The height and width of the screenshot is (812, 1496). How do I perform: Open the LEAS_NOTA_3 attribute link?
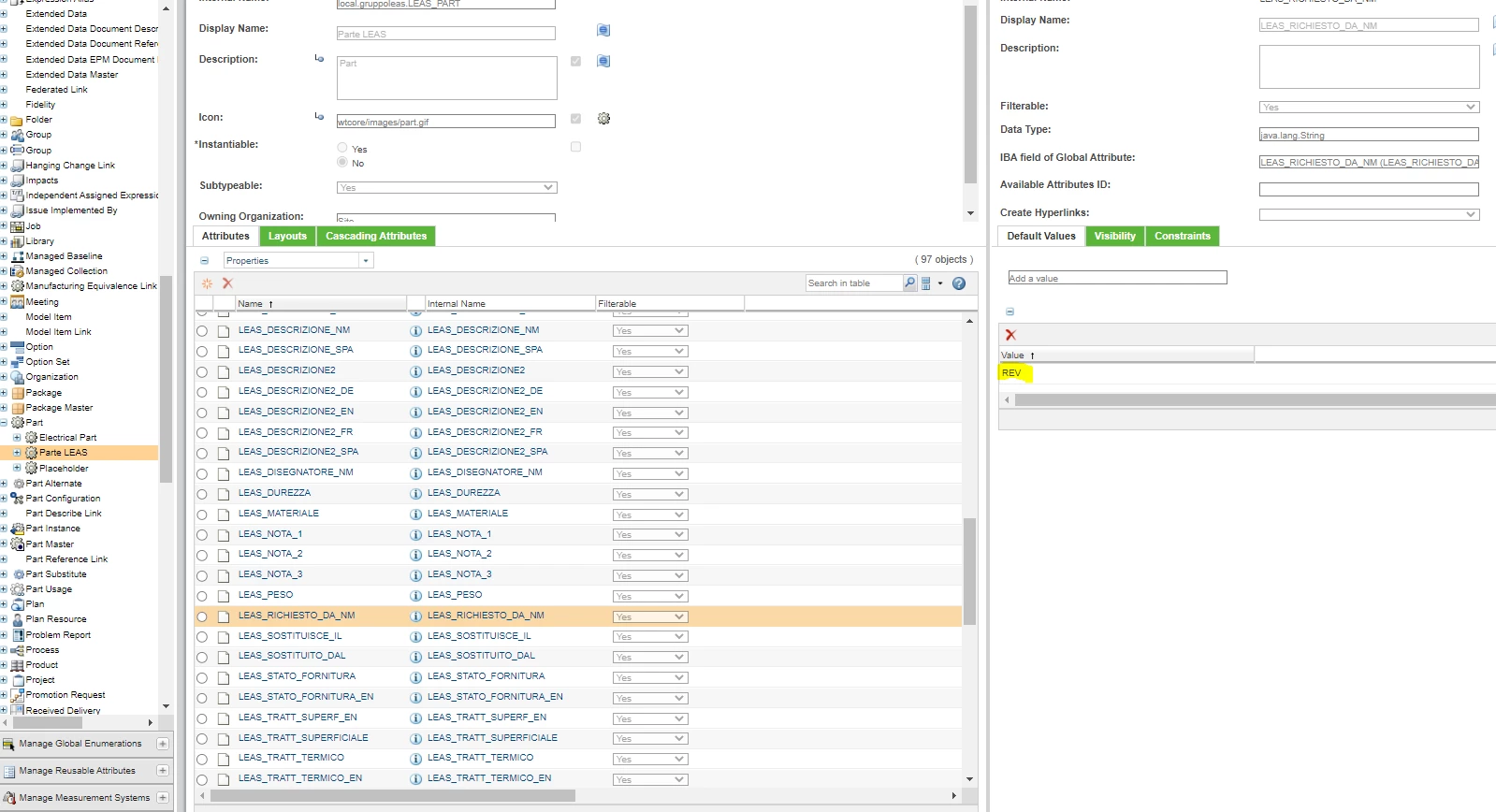270,574
